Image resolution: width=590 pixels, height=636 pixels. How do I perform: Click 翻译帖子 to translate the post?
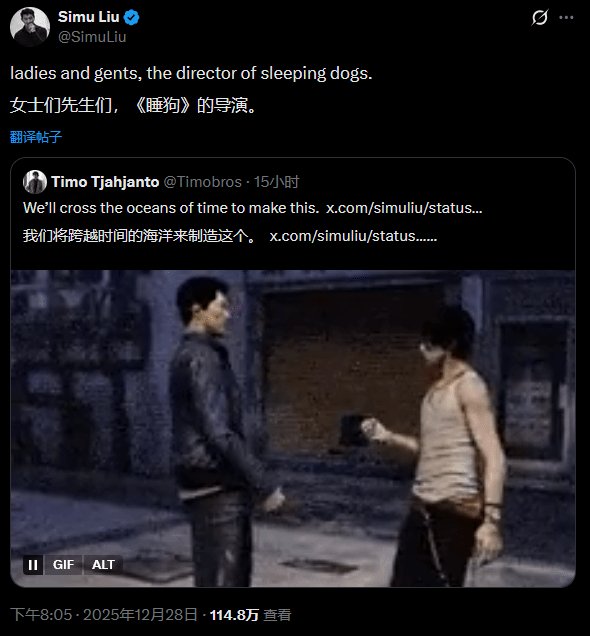click(36, 137)
